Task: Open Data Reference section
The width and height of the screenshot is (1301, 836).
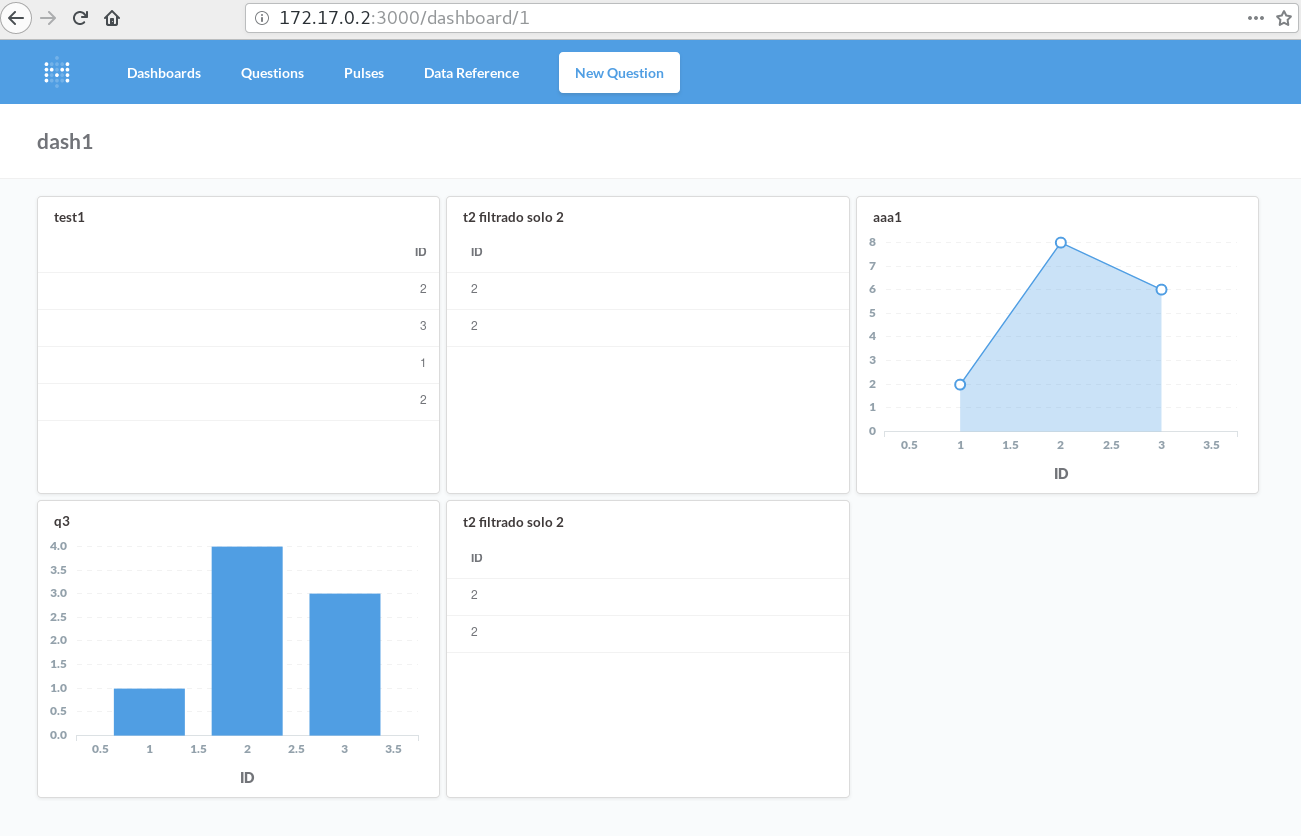Action: [471, 73]
